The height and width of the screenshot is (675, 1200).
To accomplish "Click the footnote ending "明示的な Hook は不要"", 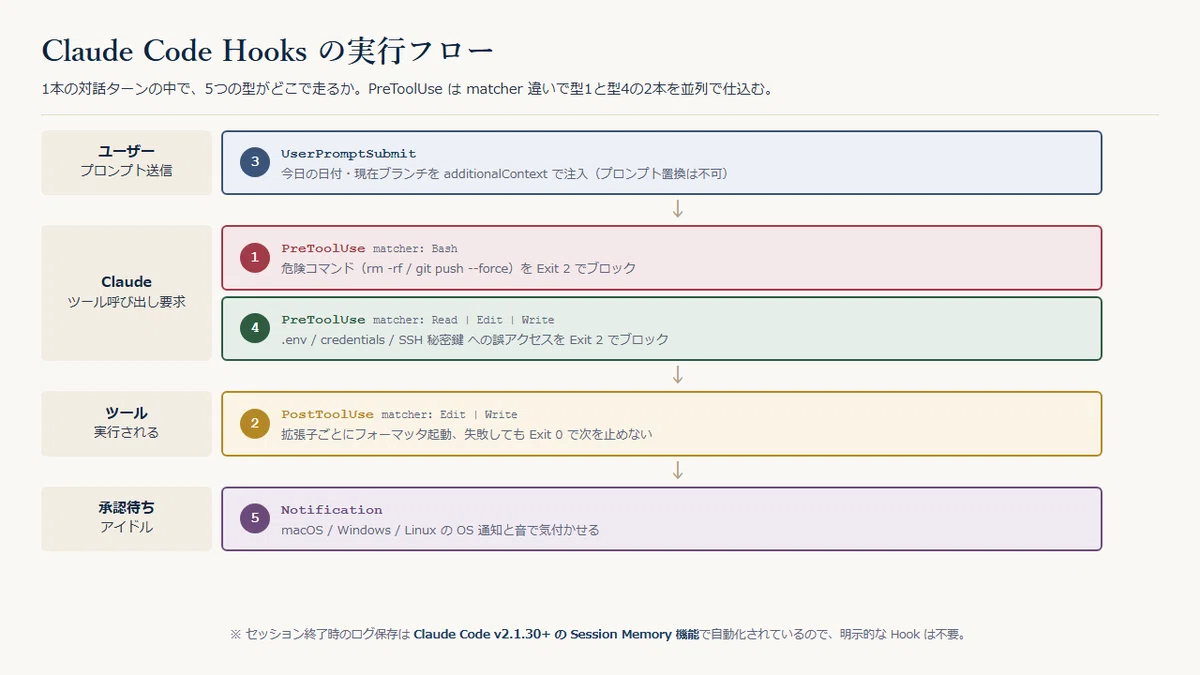I will 599,634.
